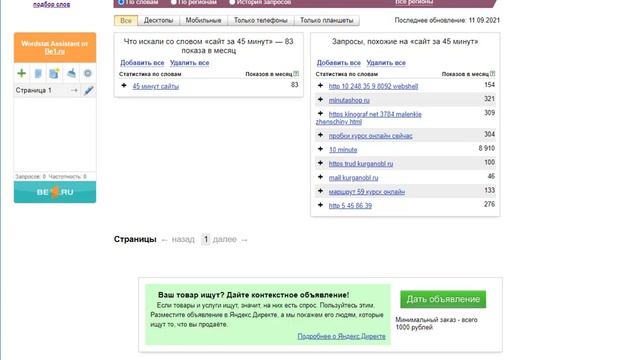Image resolution: width=640 pixels, height=360 pixels.
Task: Click 'Удалить все' in the left results block
Action: [189, 63]
